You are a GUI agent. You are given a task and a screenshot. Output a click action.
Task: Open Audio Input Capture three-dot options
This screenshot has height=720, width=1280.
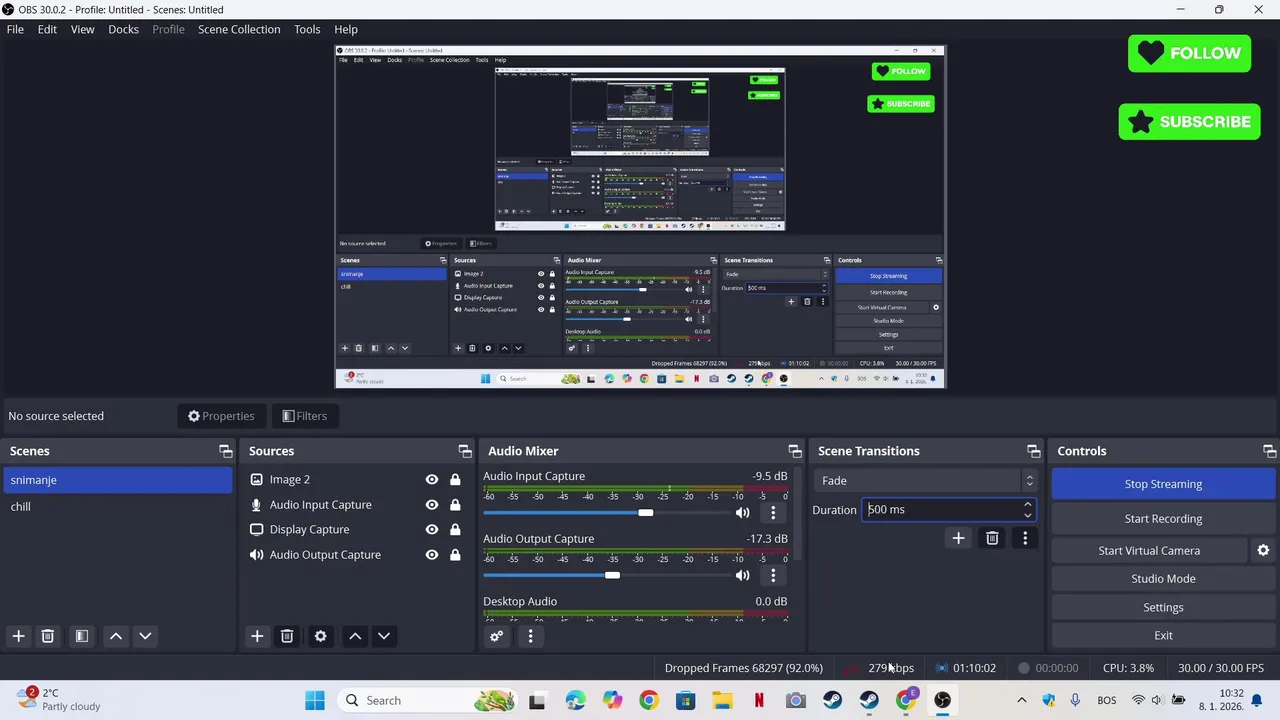(x=773, y=513)
